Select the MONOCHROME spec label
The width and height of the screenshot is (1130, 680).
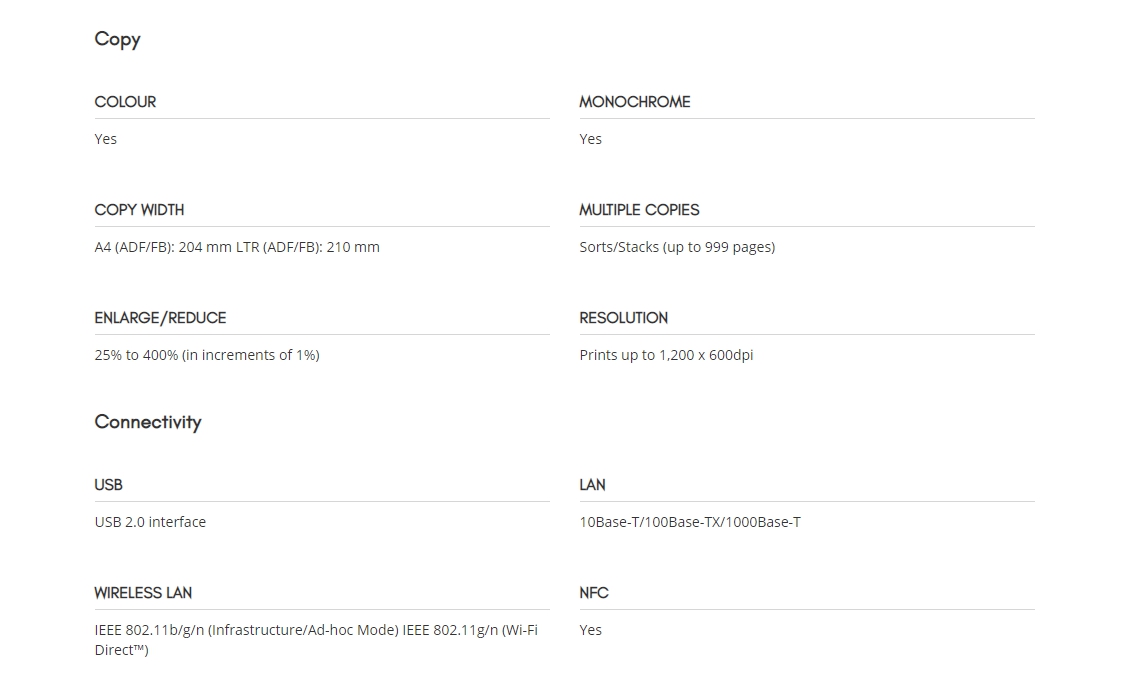pyautogui.click(x=635, y=102)
